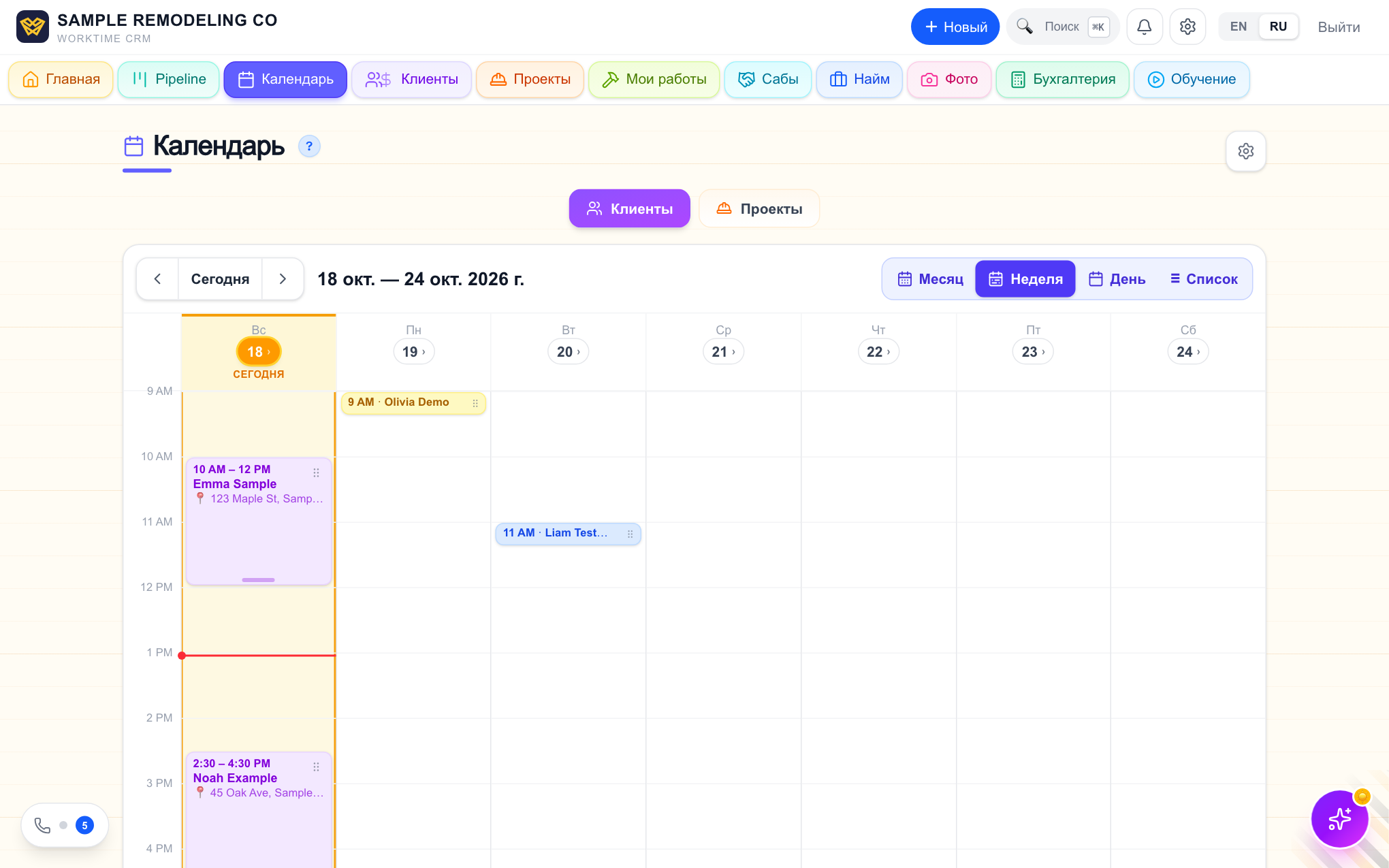Open day 19 Monday
Screen dimensions: 1389x868
(413, 352)
